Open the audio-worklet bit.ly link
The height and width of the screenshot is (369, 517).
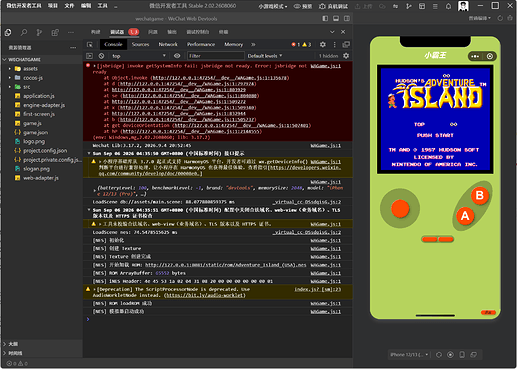pos(205,295)
